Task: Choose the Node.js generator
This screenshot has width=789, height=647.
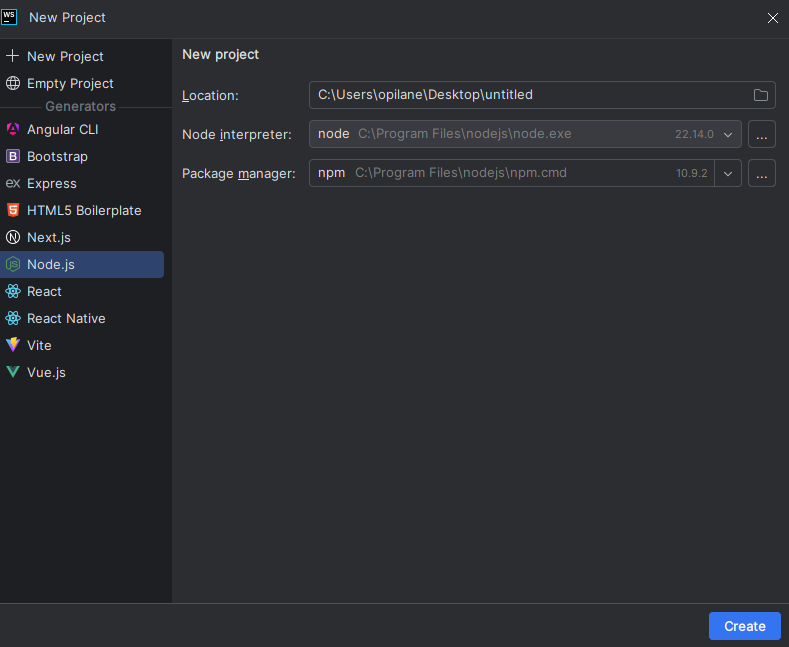Action: point(82,265)
